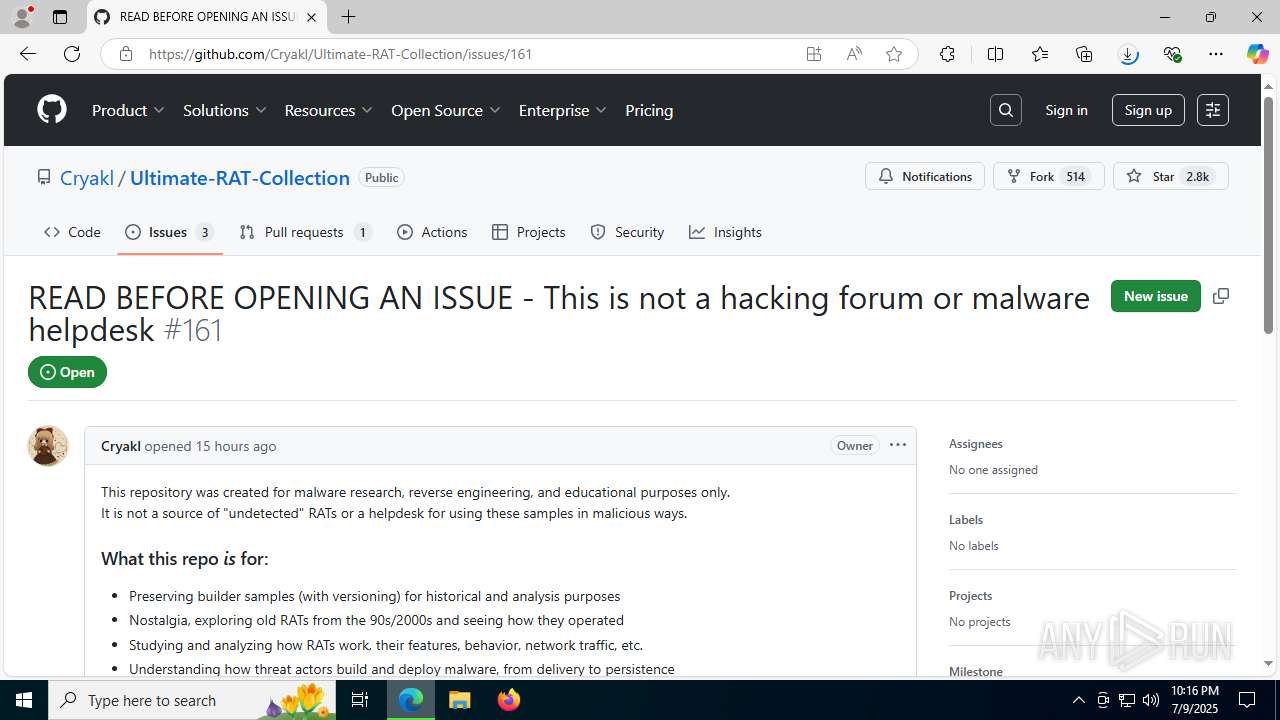Expand the Resources dropdown menu

(x=329, y=110)
